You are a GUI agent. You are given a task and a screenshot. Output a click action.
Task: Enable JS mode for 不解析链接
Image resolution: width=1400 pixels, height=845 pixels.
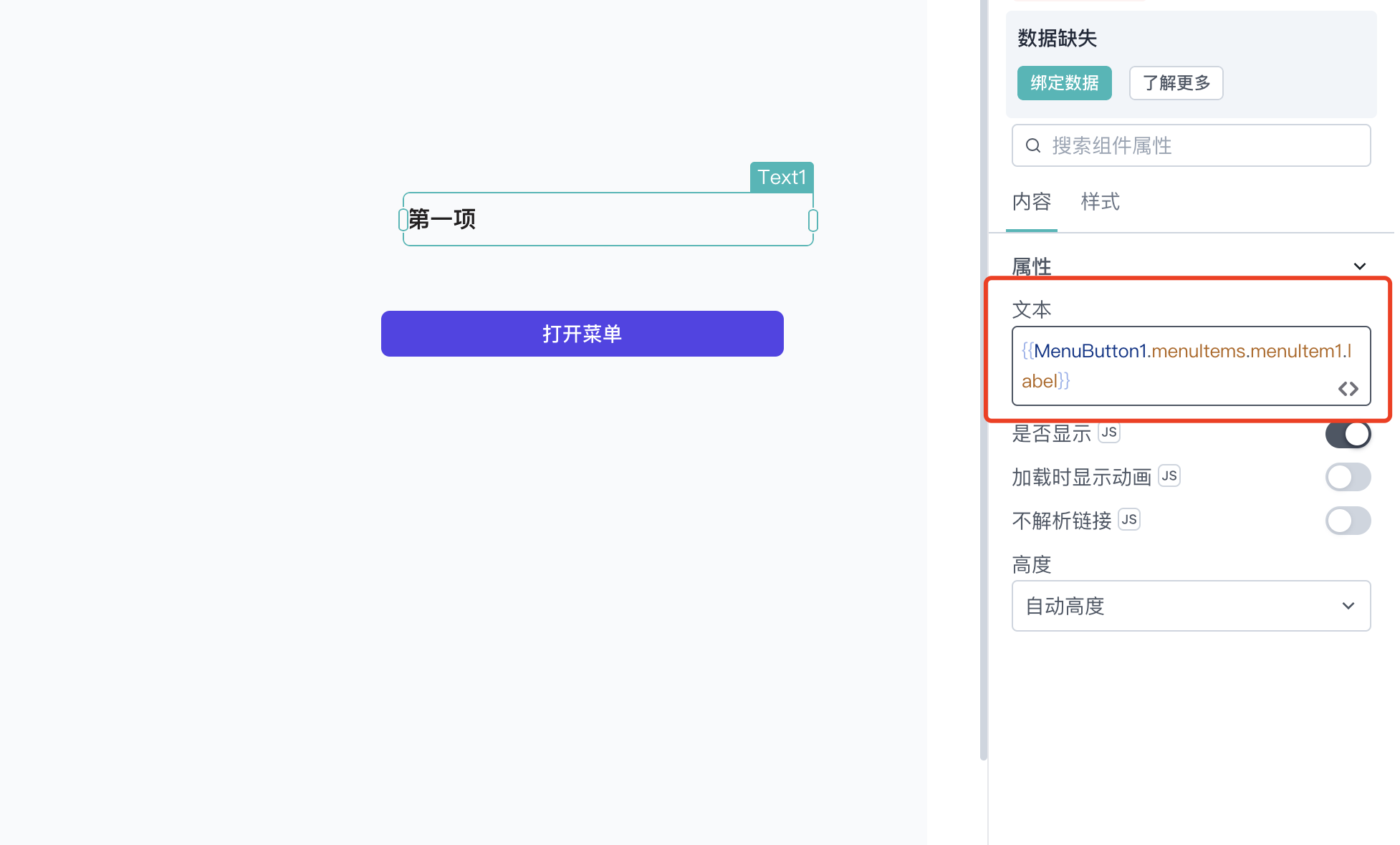coord(1129,520)
